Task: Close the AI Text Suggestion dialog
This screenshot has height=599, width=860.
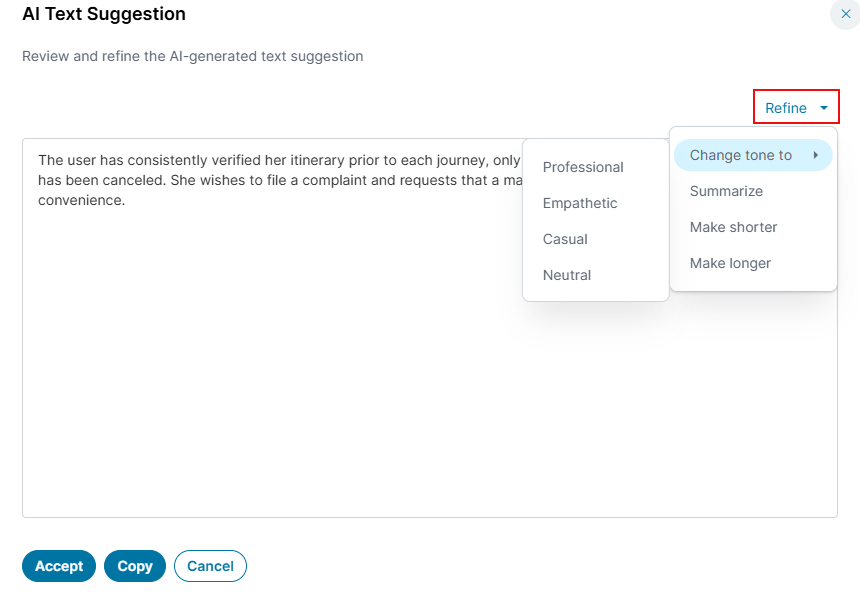Action: (x=845, y=14)
